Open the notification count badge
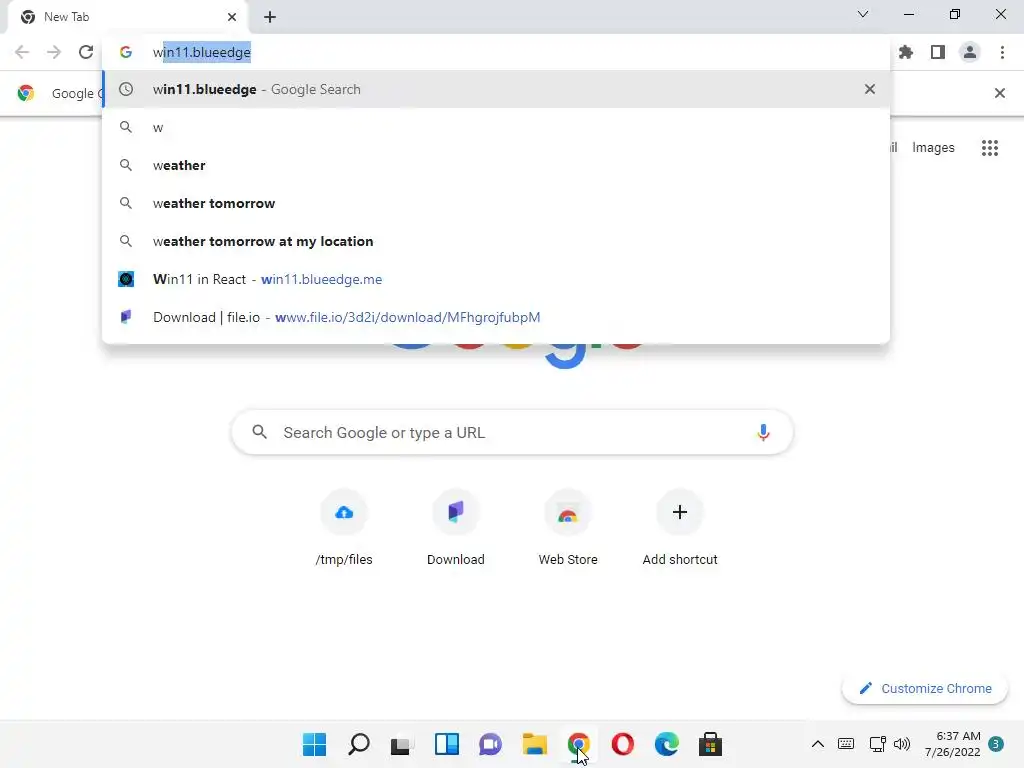Image resolution: width=1024 pixels, height=768 pixels. (996, 744)
